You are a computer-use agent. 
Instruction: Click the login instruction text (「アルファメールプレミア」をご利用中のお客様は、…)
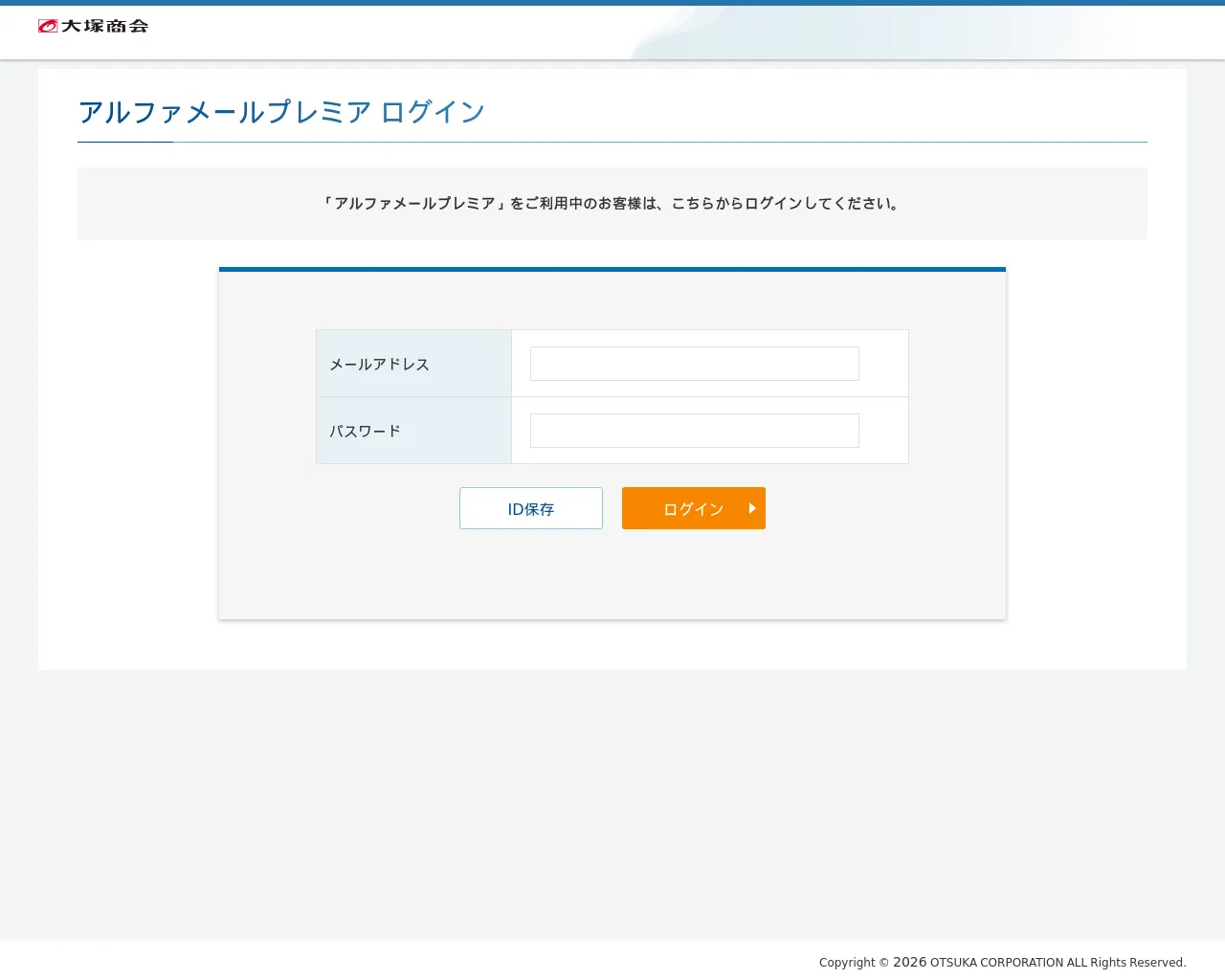click(612, 203)
